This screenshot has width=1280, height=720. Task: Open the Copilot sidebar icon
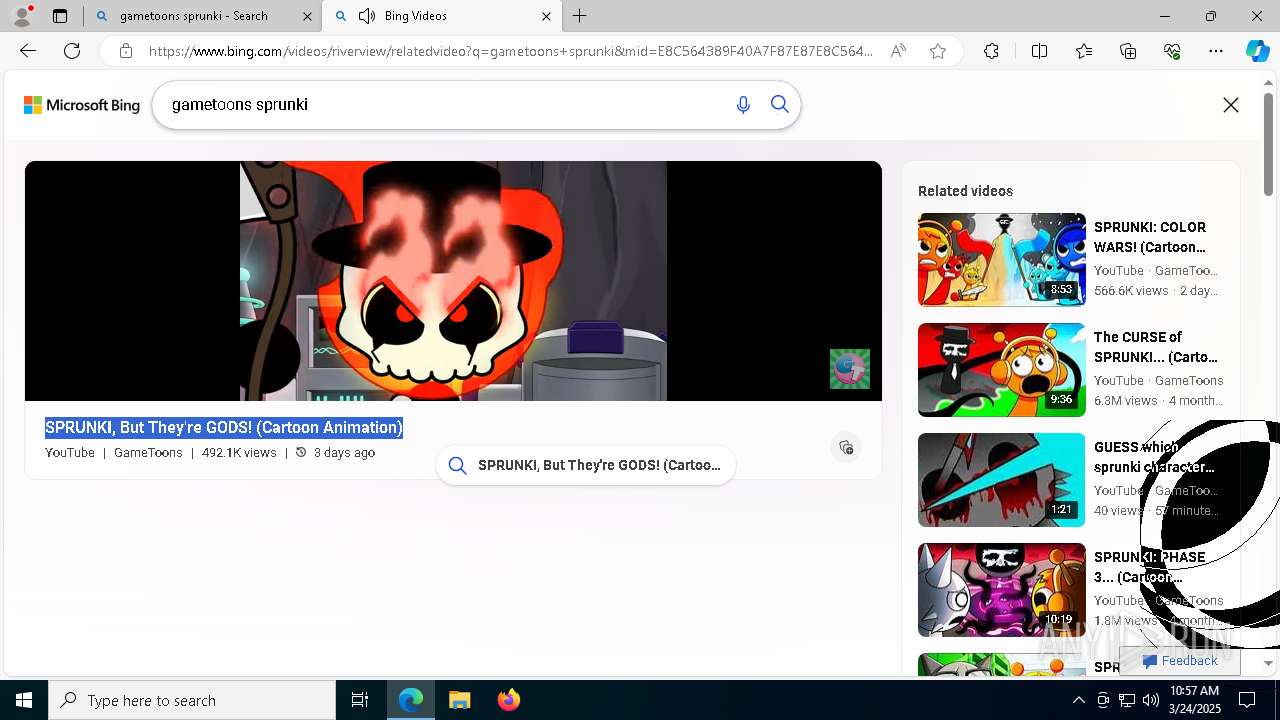1257,51
